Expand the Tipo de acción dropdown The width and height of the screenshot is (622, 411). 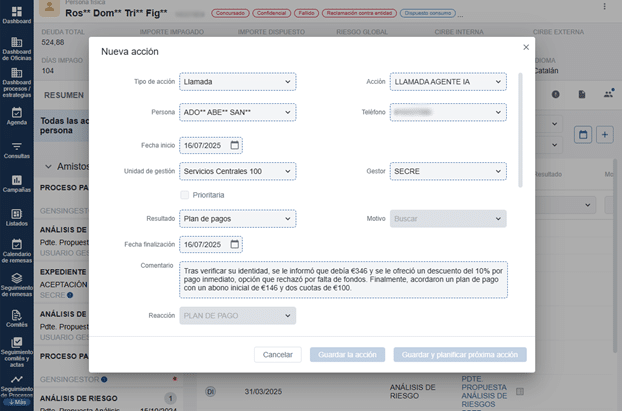pyautogui.click(x=238, y=82)
